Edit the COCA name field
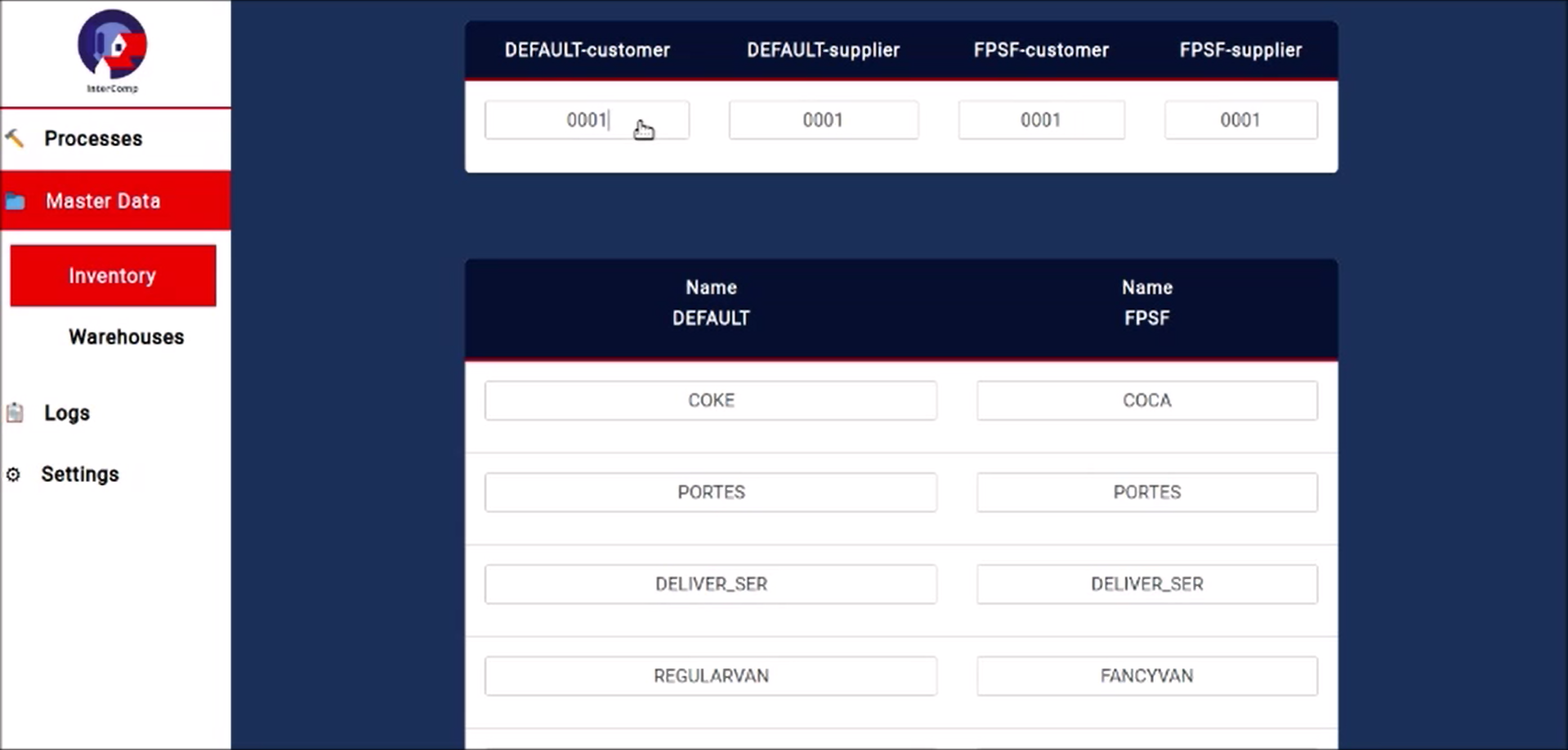1568x750 pixels. click(x=1147, y=400)
